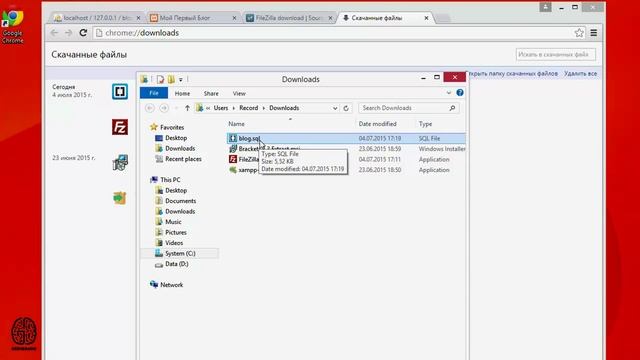Switch to localhost 127.0.0.1 tab
The height and width of the screenshot is (360, 640).
click(x=97, y=18)
